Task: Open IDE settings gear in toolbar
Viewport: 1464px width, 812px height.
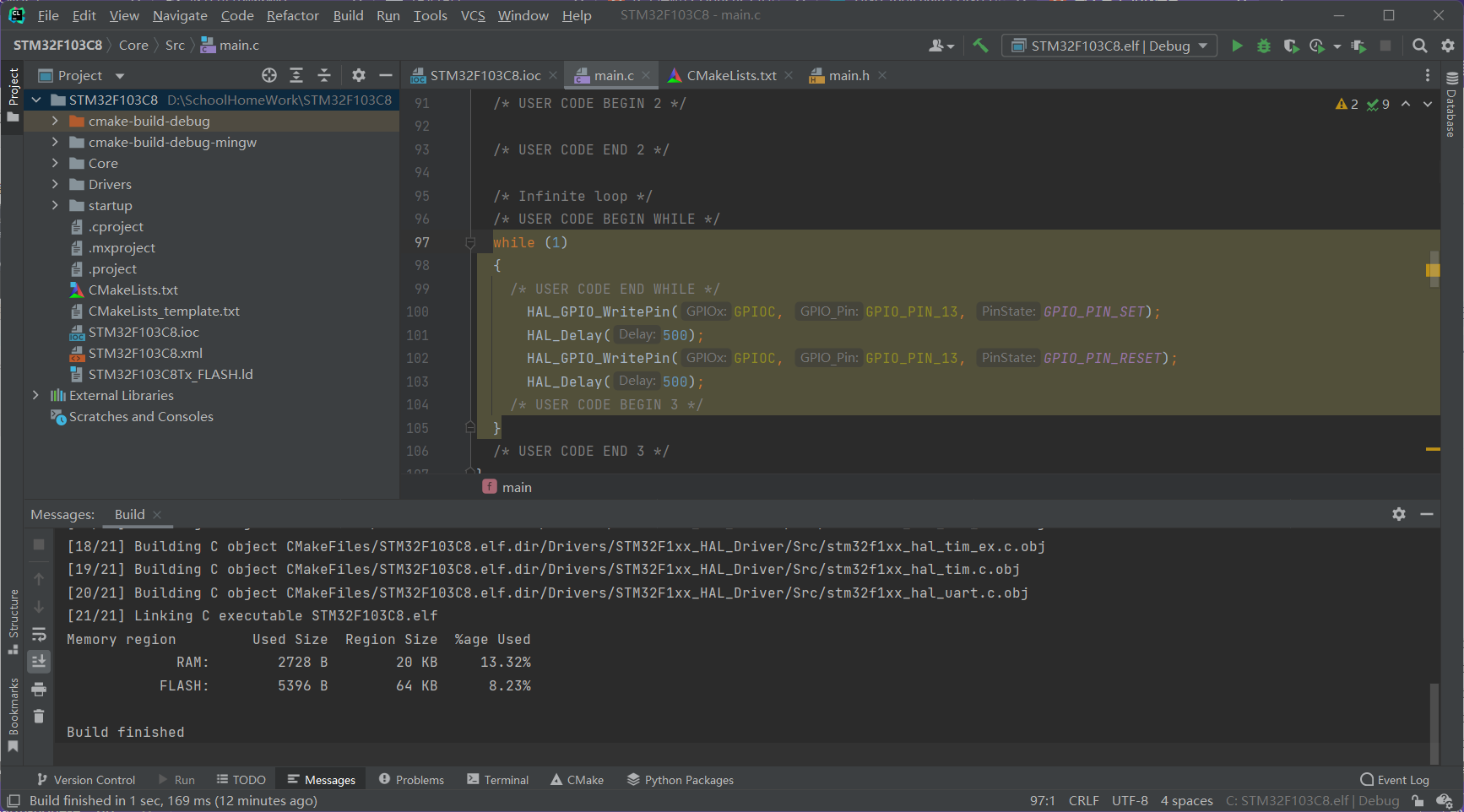Action: coord(1448,46)
